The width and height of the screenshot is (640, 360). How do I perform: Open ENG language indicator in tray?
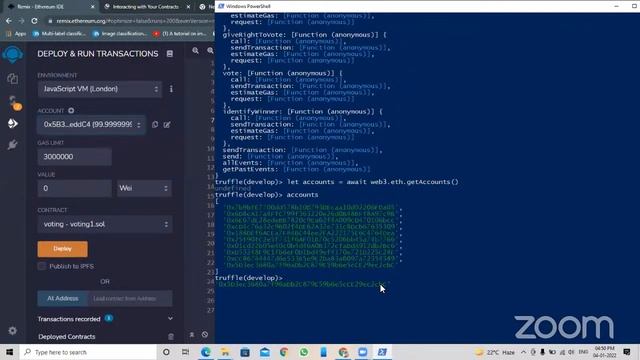coord(583,352)
